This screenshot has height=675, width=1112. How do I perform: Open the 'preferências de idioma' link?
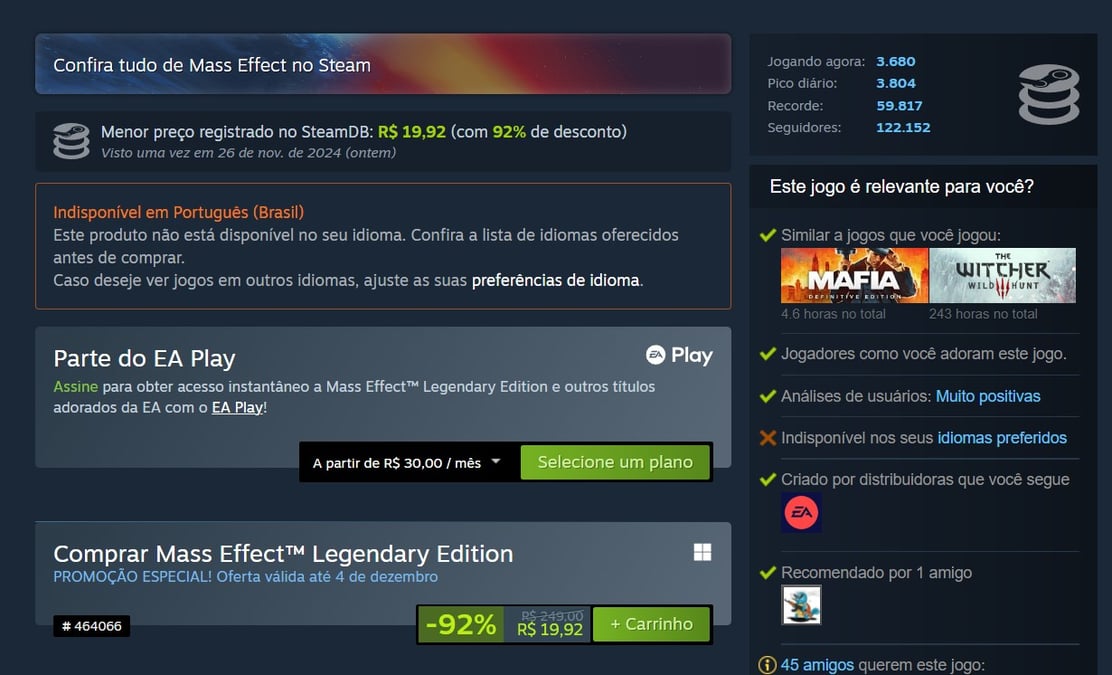(x=555, y=280)
